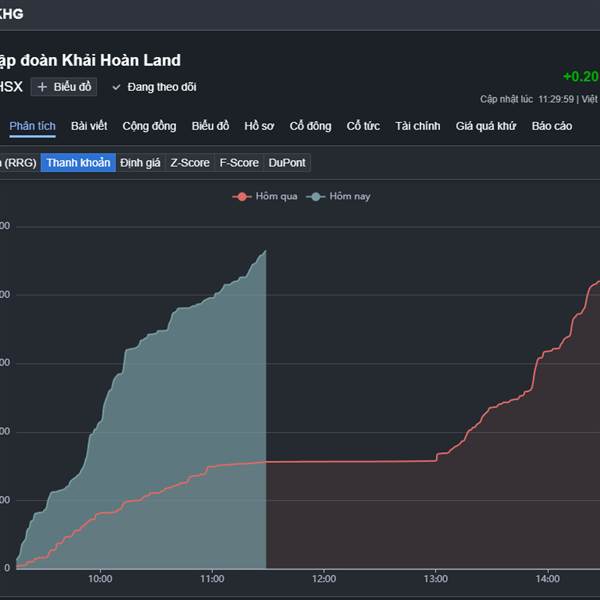Select the Cổ đông tab

310,126
